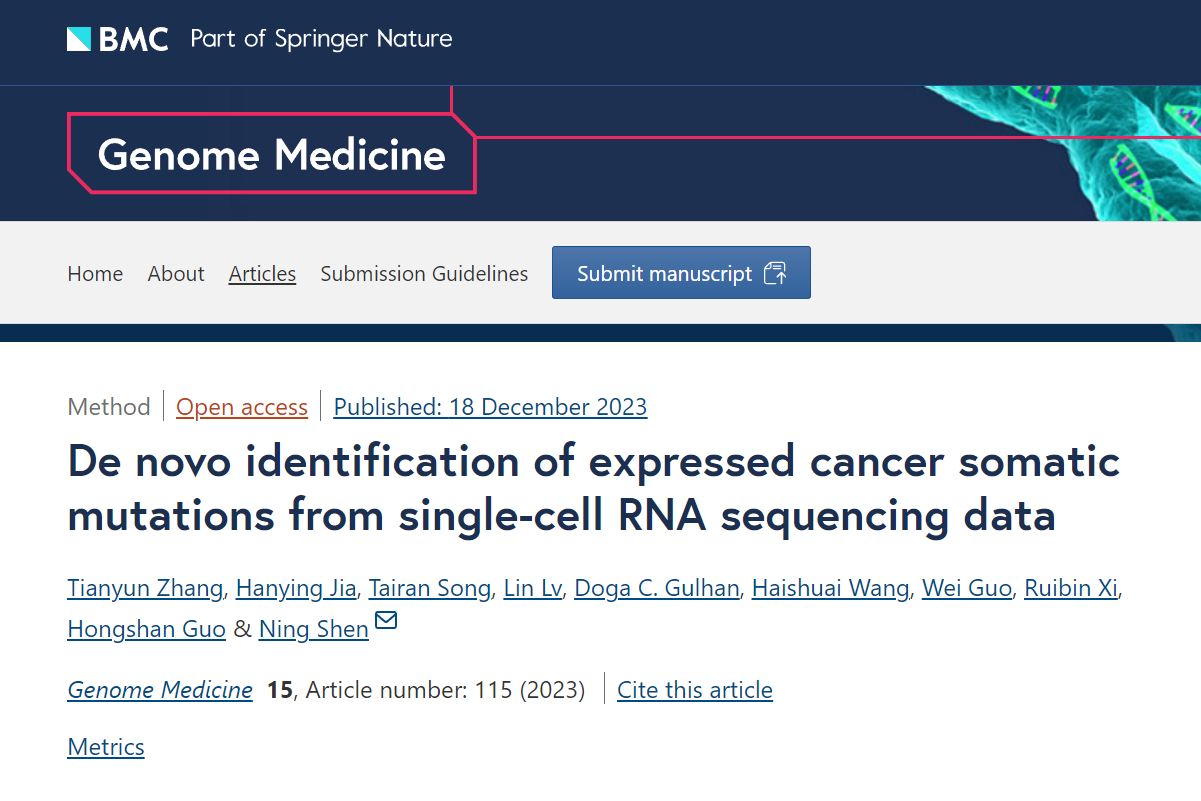Open author Hongshan Guo's link
This screenshot has width=1201, height=801.
coord(146,629)
